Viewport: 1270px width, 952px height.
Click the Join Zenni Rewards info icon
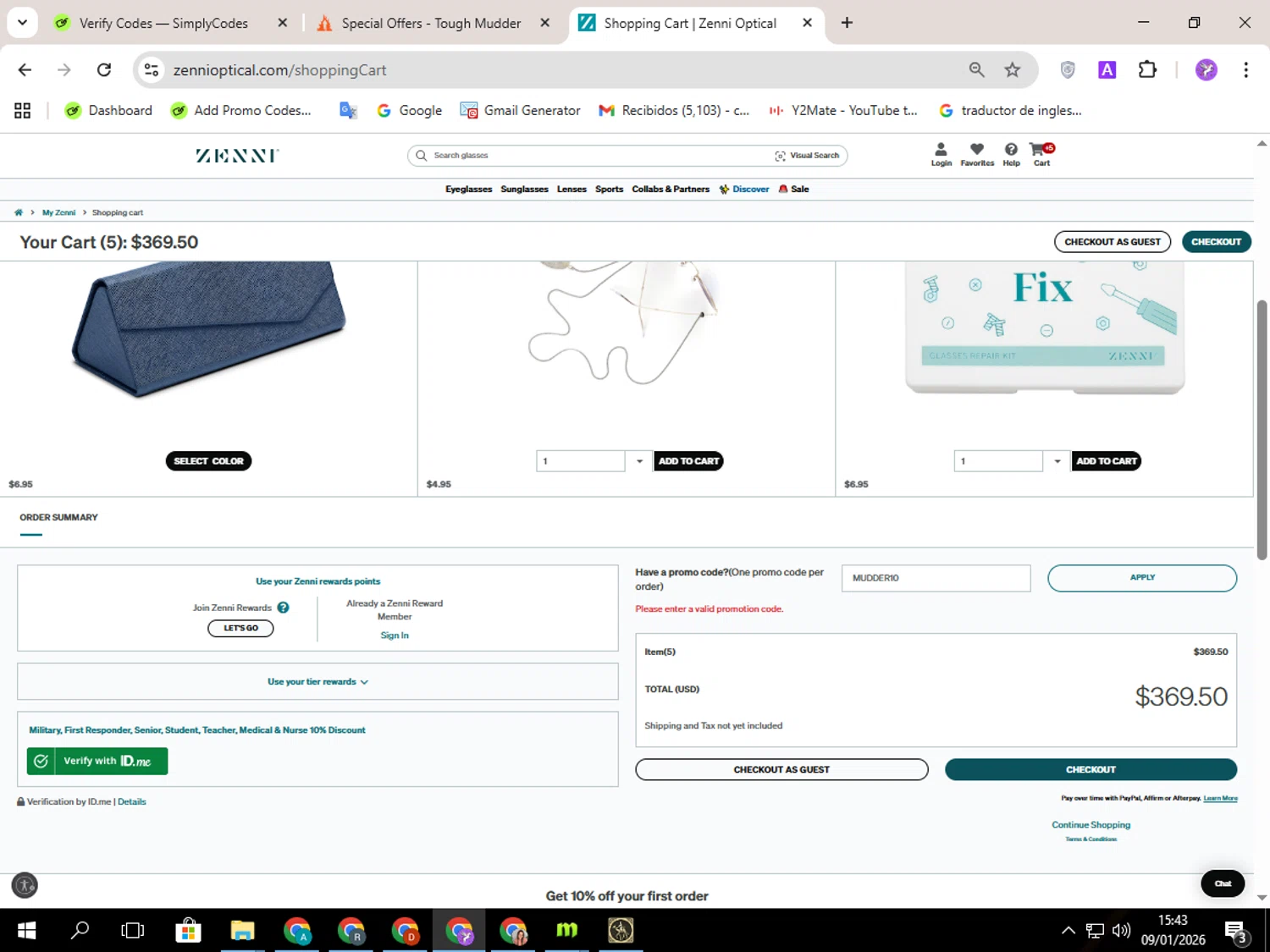tap(284, 608)
